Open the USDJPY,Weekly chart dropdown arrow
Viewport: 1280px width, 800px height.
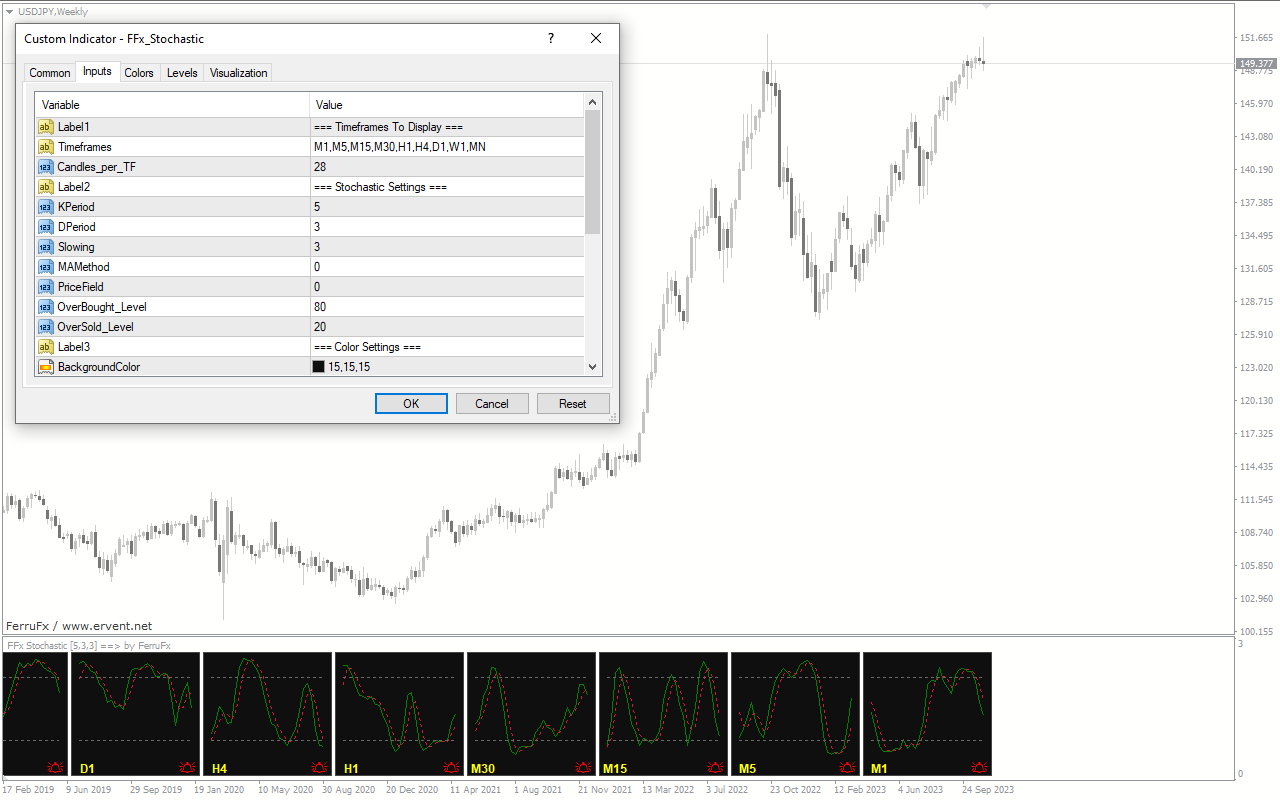(x=9, y=12)
